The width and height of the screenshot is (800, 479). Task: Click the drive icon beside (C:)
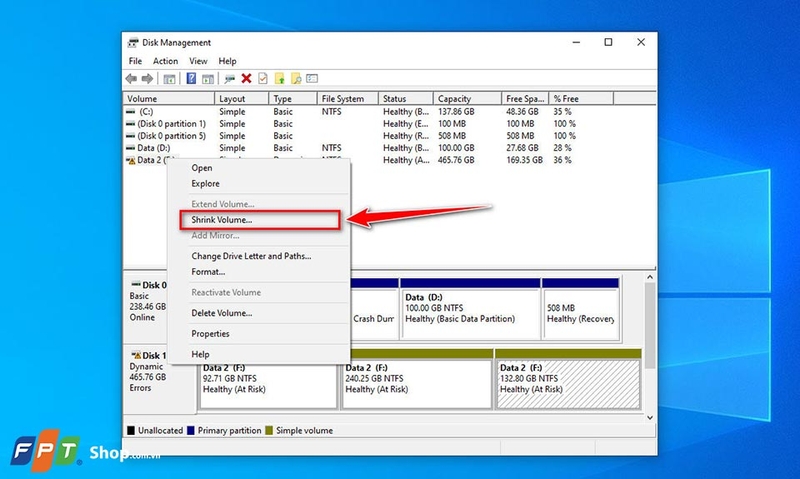pos(131,111)
